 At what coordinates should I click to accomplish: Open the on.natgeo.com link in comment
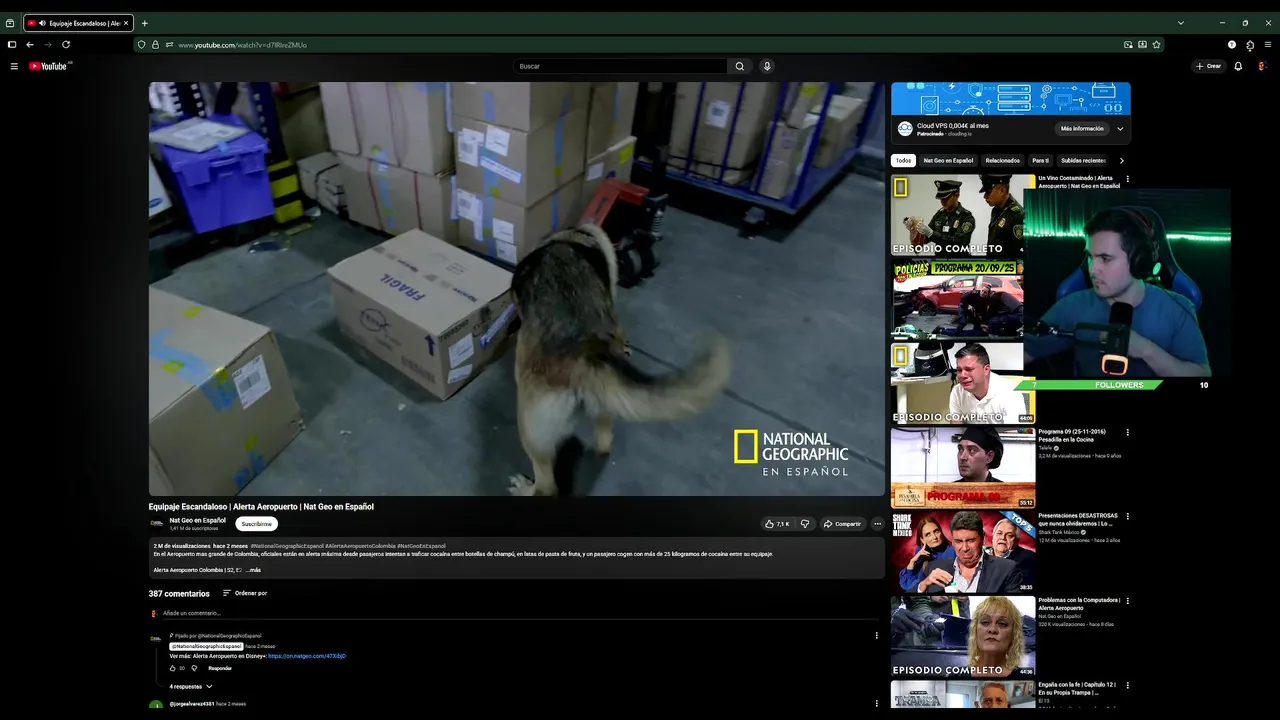pos(307,656)
